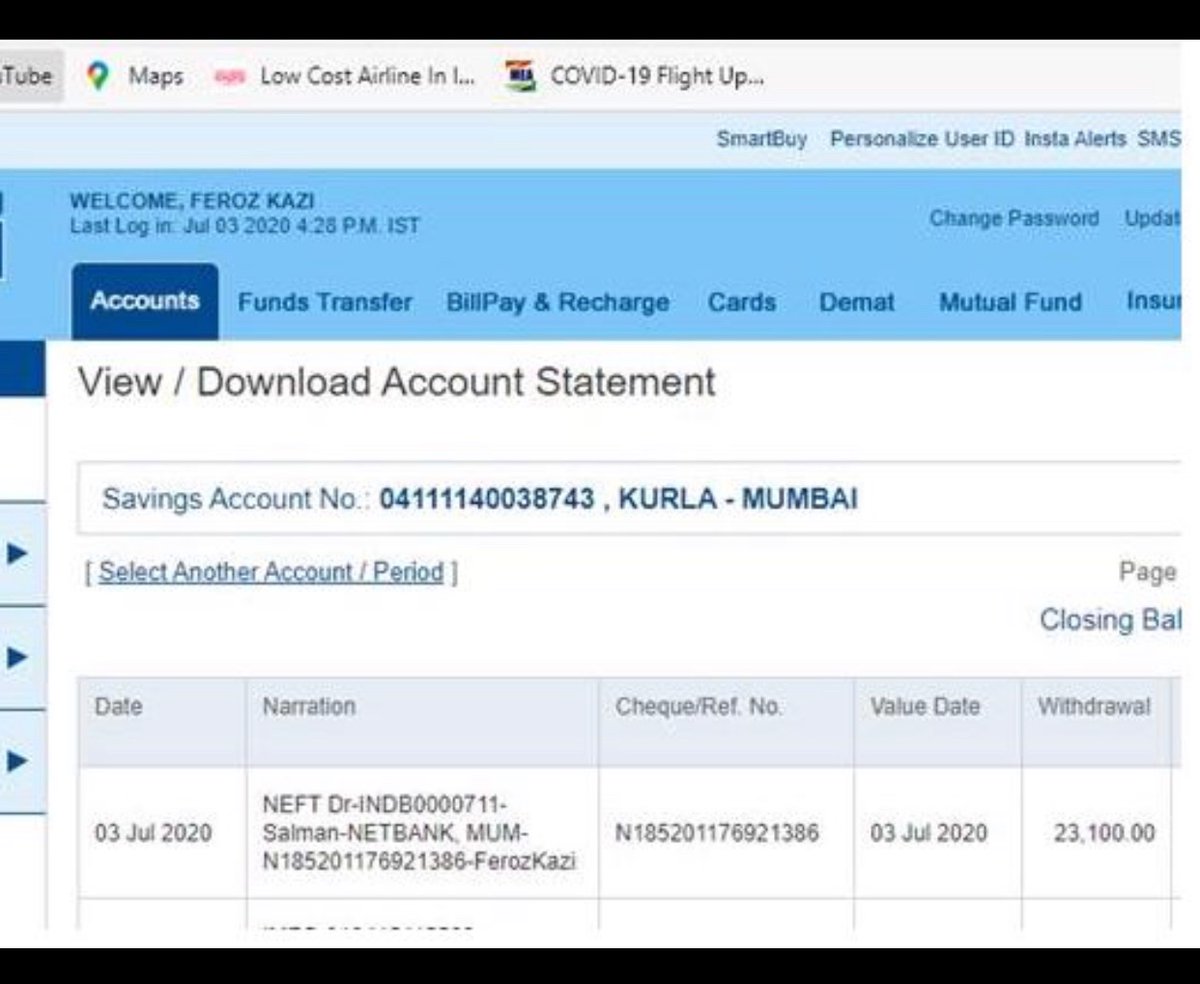Select the NEFT Dr-INDB0000711 narration cell

tap(421, 832)
